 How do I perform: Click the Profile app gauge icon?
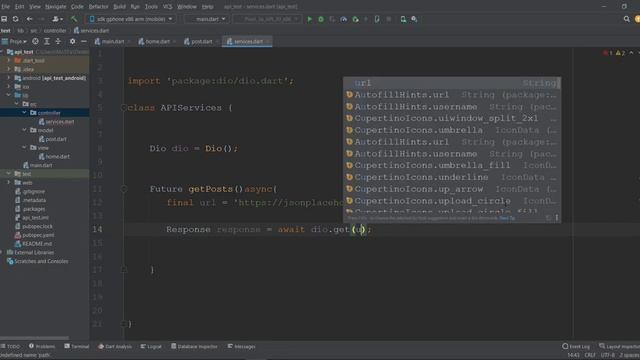(344, 19)
